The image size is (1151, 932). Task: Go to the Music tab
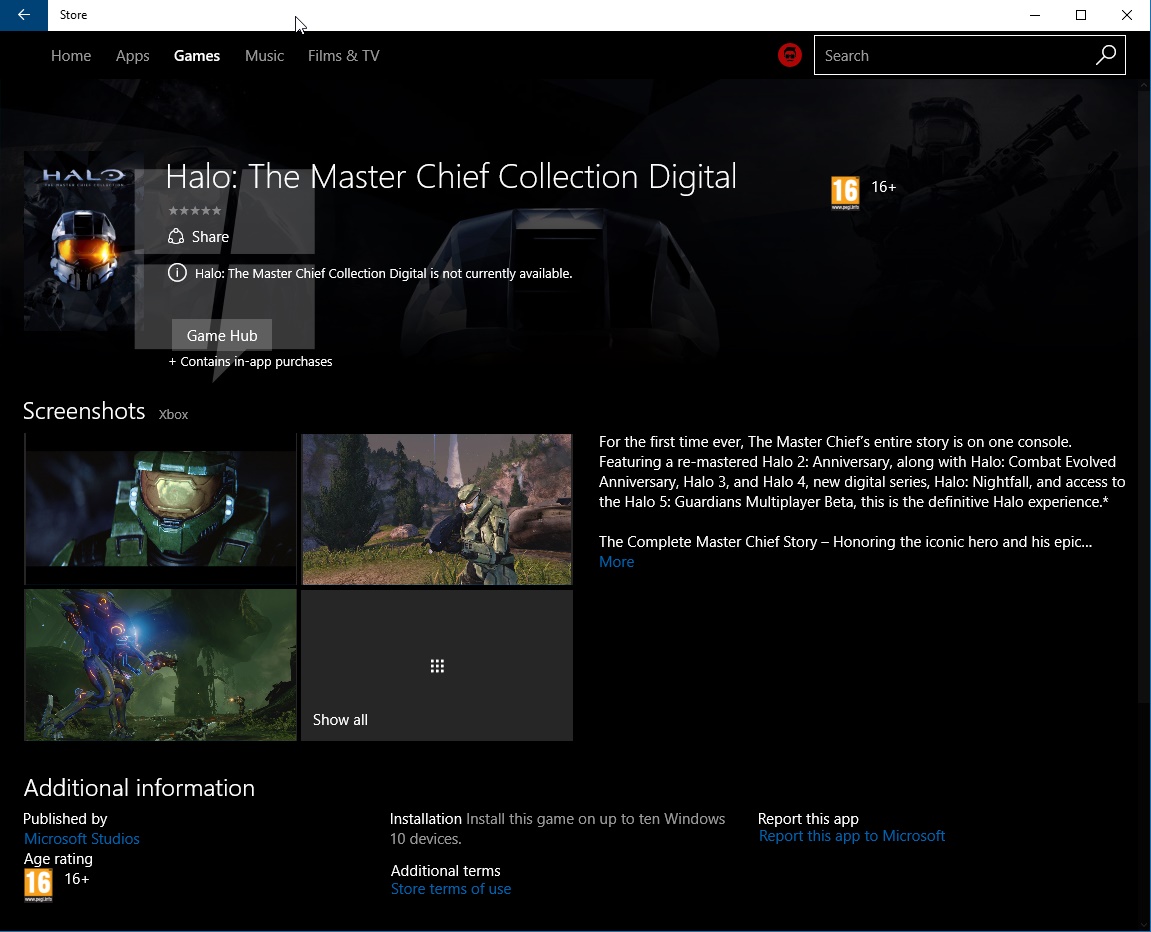[x=264, y=56]
